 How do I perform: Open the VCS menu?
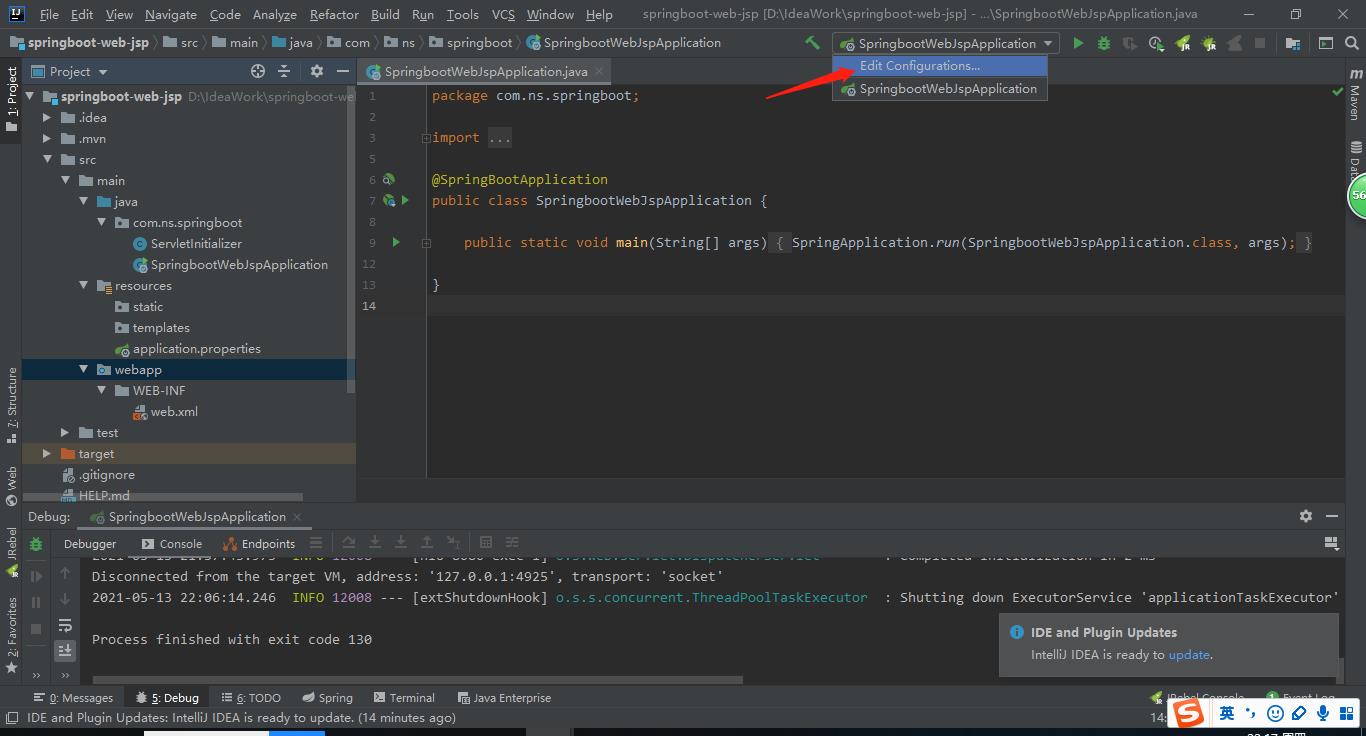click(503, 14)
